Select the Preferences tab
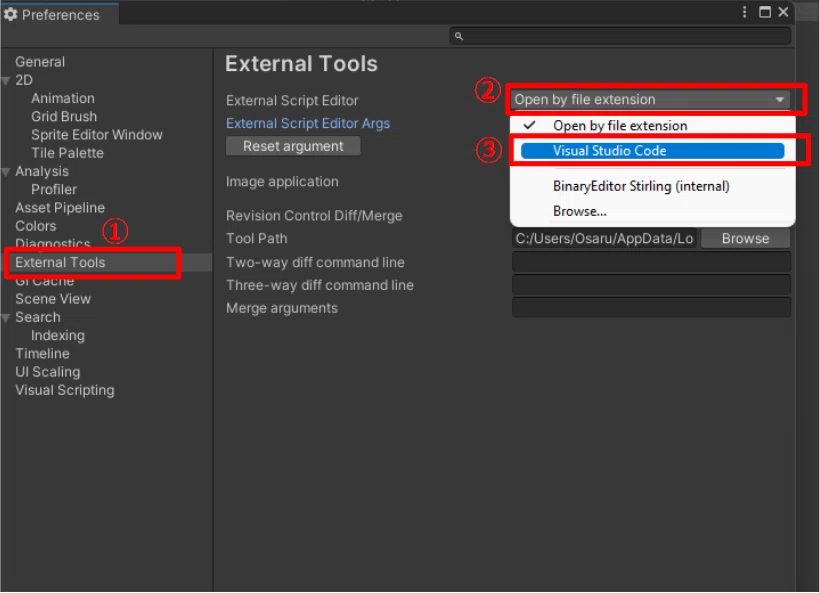This screenshot has height=593, width=819. [60, 14]
